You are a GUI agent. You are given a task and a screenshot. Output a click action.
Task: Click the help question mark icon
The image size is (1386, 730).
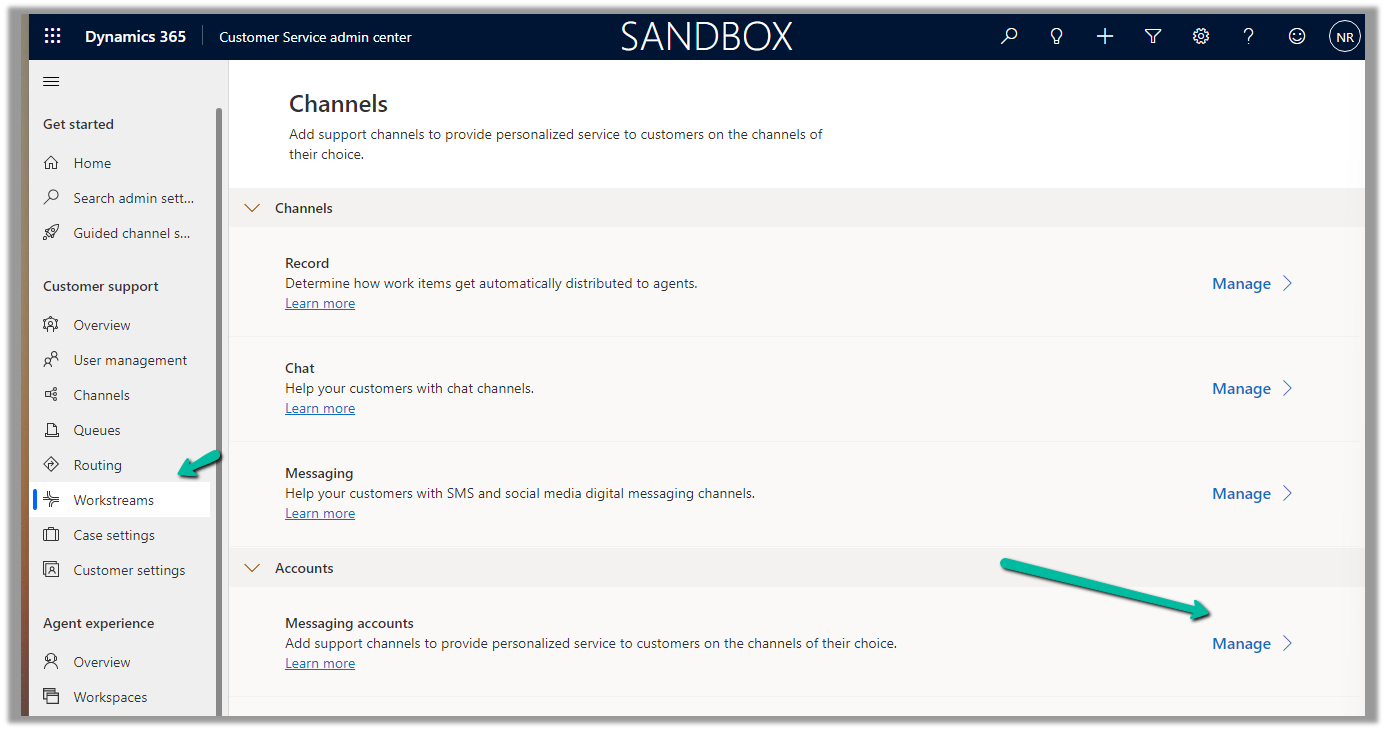point(1248,36)
